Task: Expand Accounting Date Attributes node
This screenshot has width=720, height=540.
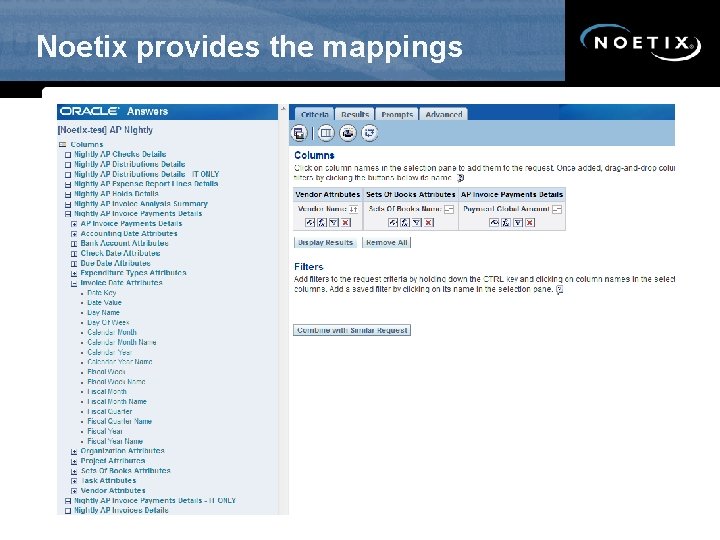Action: (74, 234)
